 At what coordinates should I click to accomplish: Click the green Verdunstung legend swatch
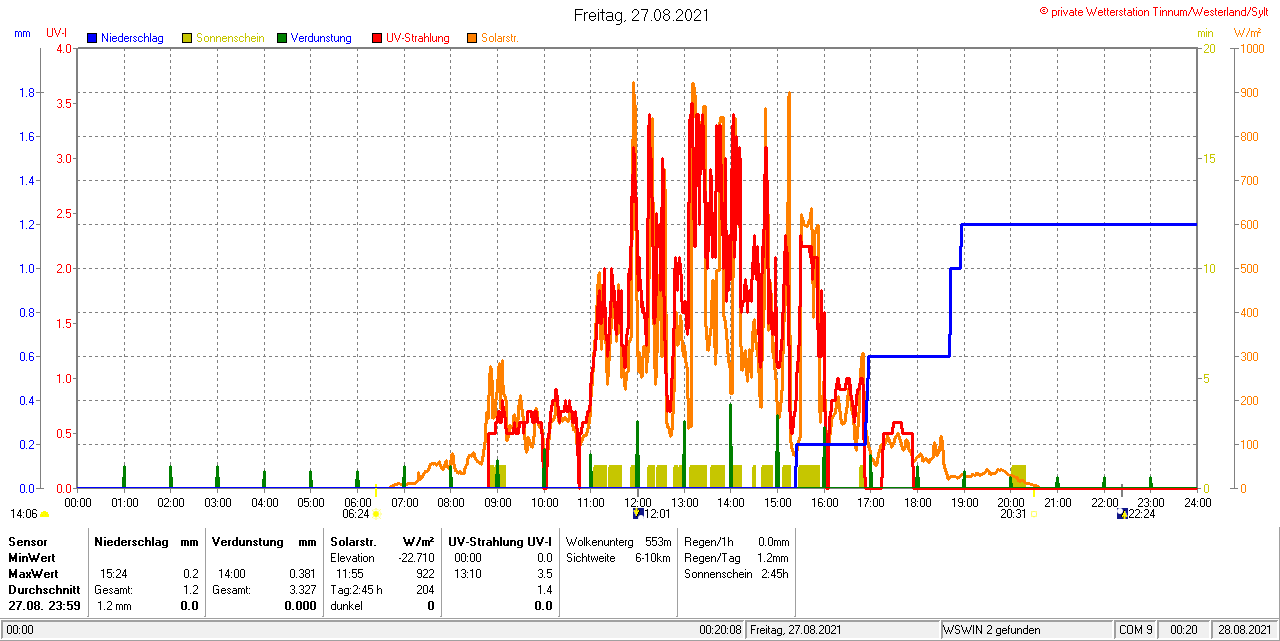[282, 38]
